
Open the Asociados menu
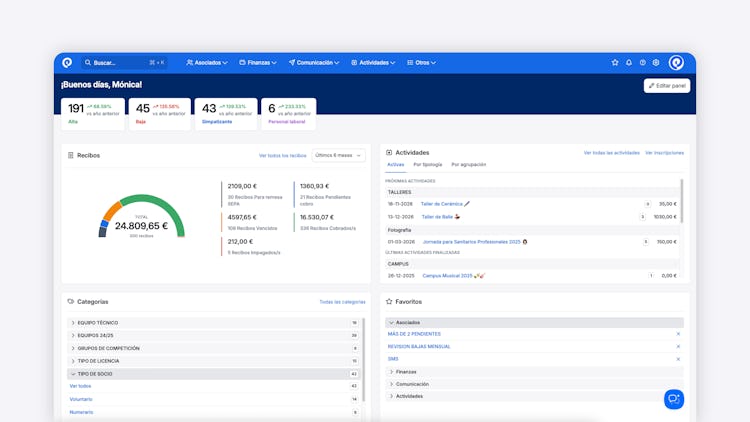(x=207, y=63)
